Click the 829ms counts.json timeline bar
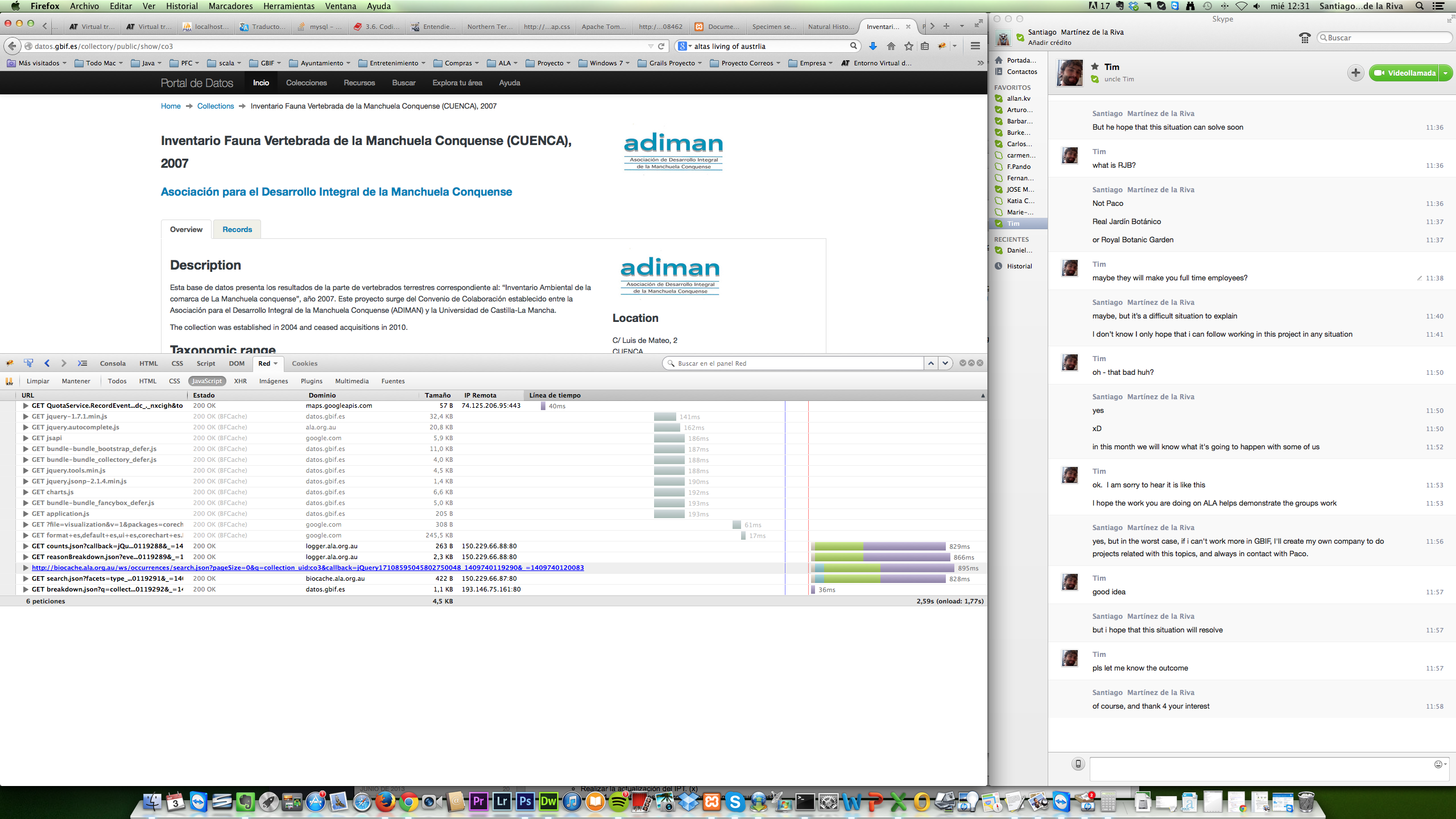This screenshot has height=819, width=1456. coord(878,546)
